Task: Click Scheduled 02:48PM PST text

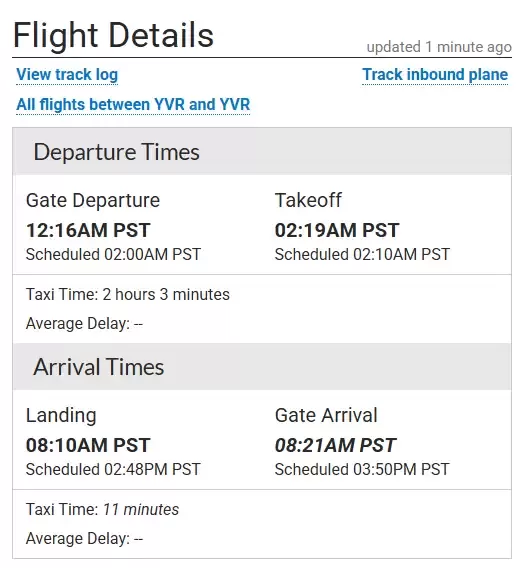Action: (x=113, y=469)
